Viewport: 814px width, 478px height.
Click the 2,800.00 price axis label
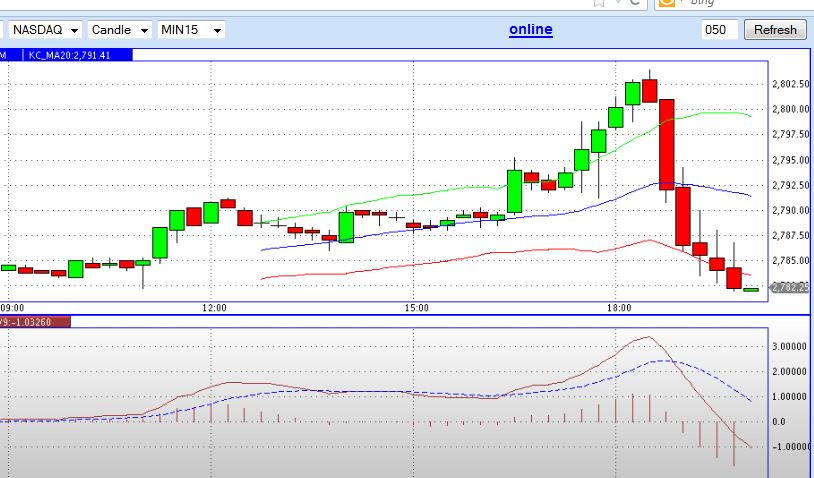(791, 109)
